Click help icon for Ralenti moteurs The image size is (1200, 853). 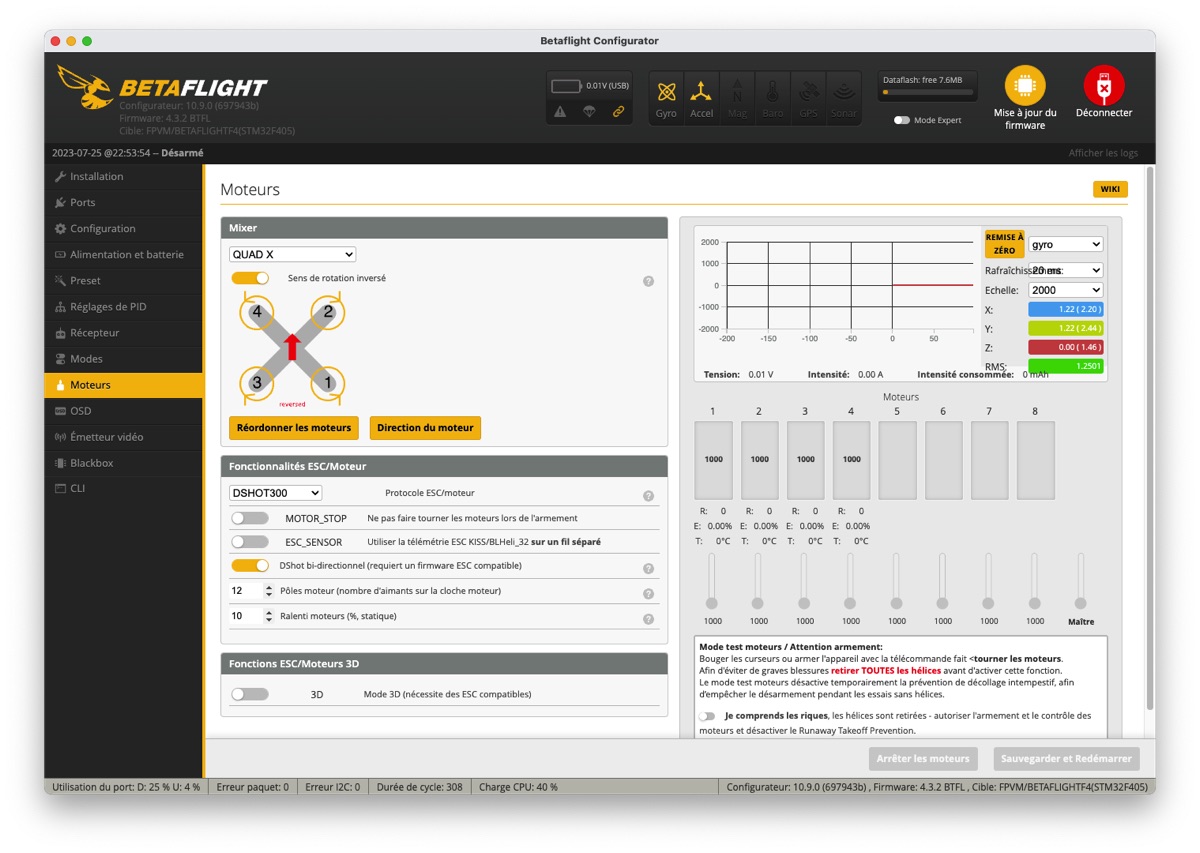click(648, 619)
